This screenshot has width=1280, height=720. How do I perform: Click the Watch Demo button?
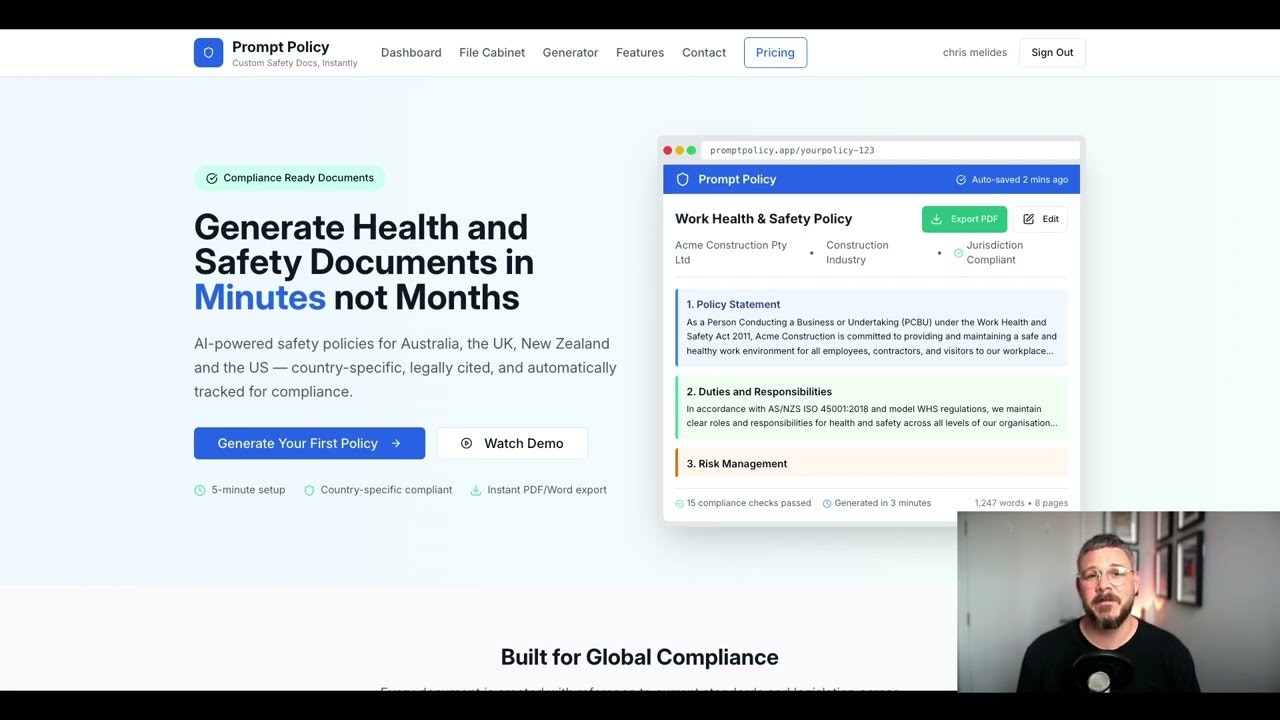pyautogui.click(x=512, y=443)
